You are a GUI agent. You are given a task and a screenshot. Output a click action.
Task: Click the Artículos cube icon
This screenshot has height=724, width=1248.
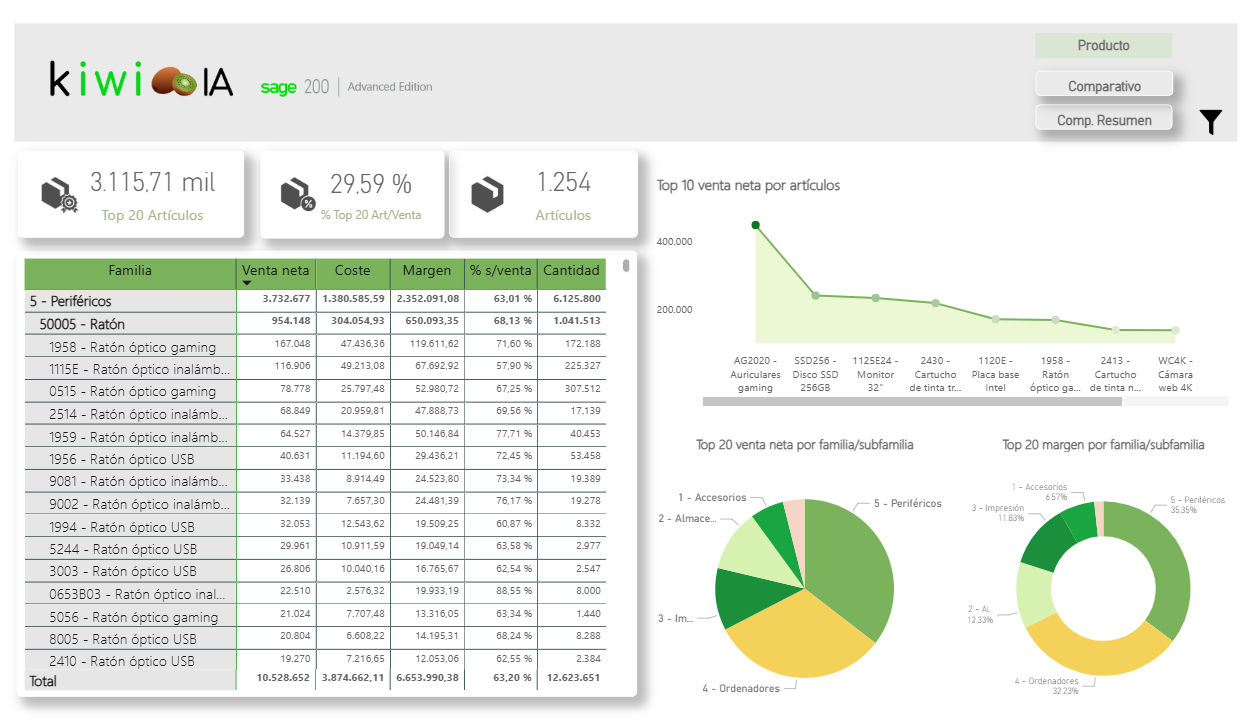click(487, 194)
